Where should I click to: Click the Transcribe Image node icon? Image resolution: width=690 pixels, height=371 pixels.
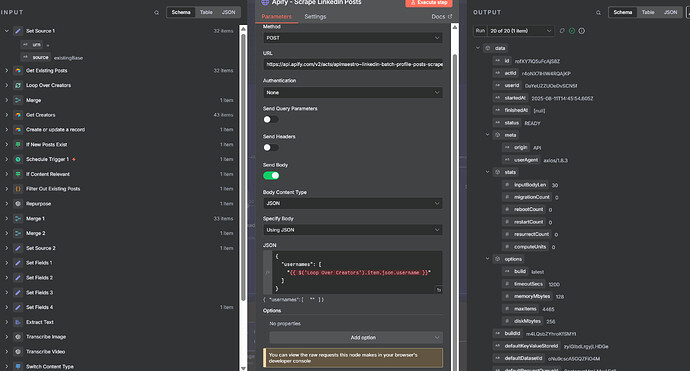[x=18, y=337]
